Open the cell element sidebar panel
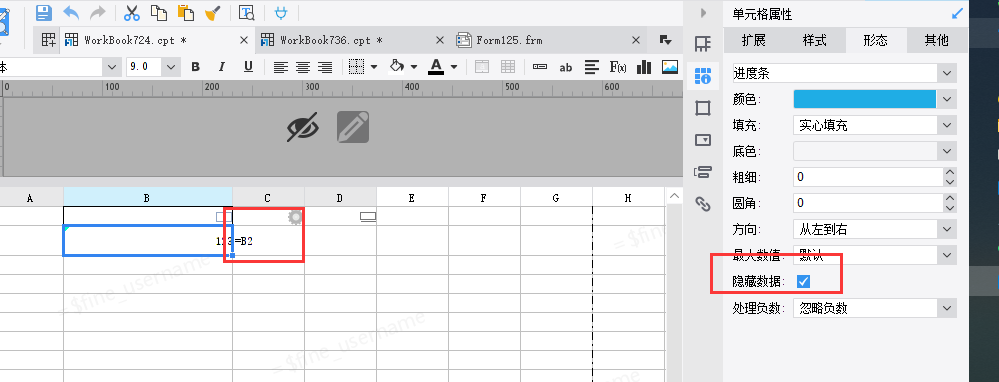The height and width of the screenshot is (382, 999). (703, 44)
